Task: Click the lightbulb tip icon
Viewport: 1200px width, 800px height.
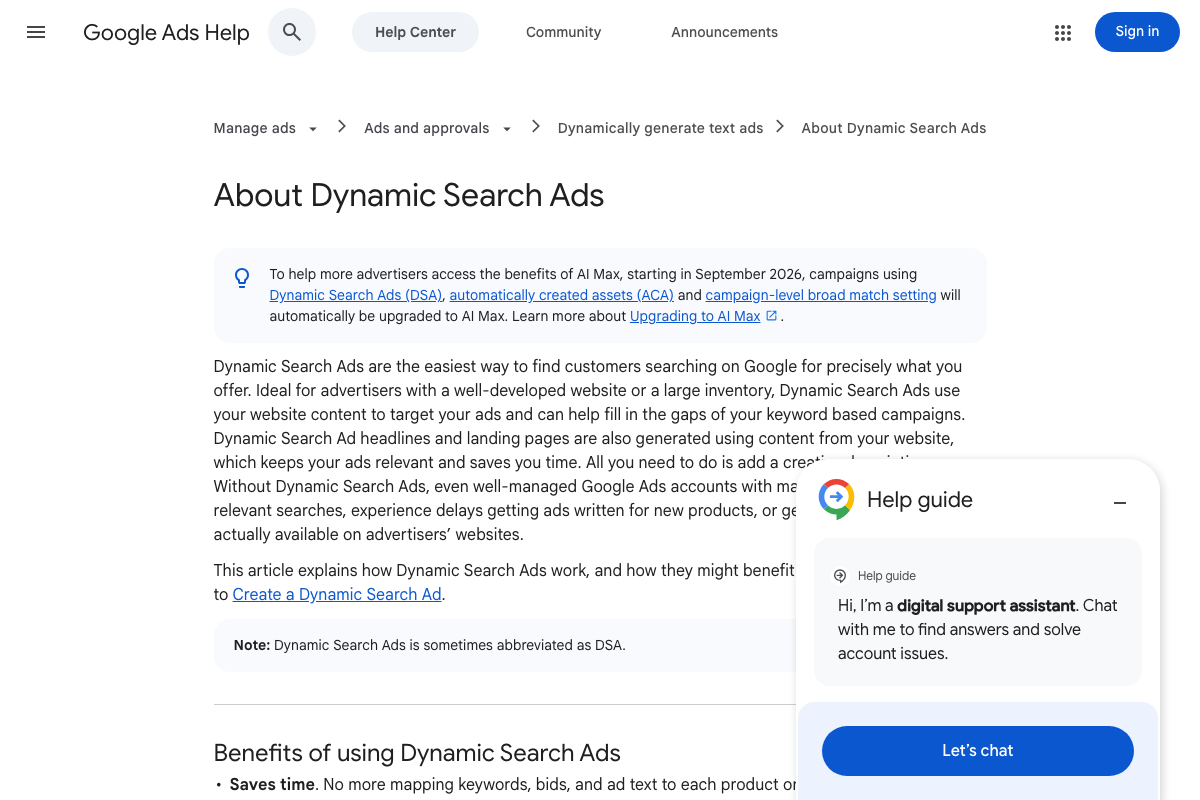Action: tap(242, 278)
